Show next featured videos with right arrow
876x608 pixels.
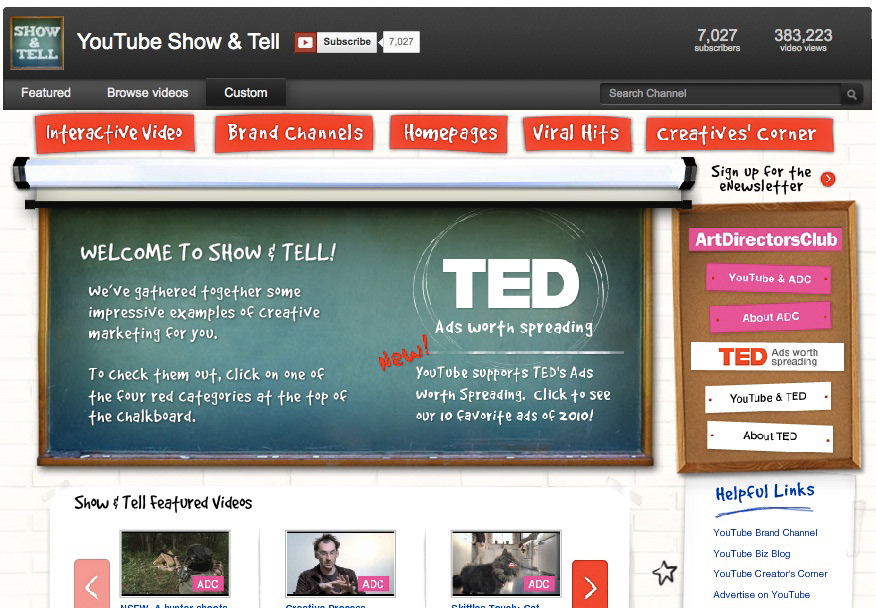pos(590,585)
